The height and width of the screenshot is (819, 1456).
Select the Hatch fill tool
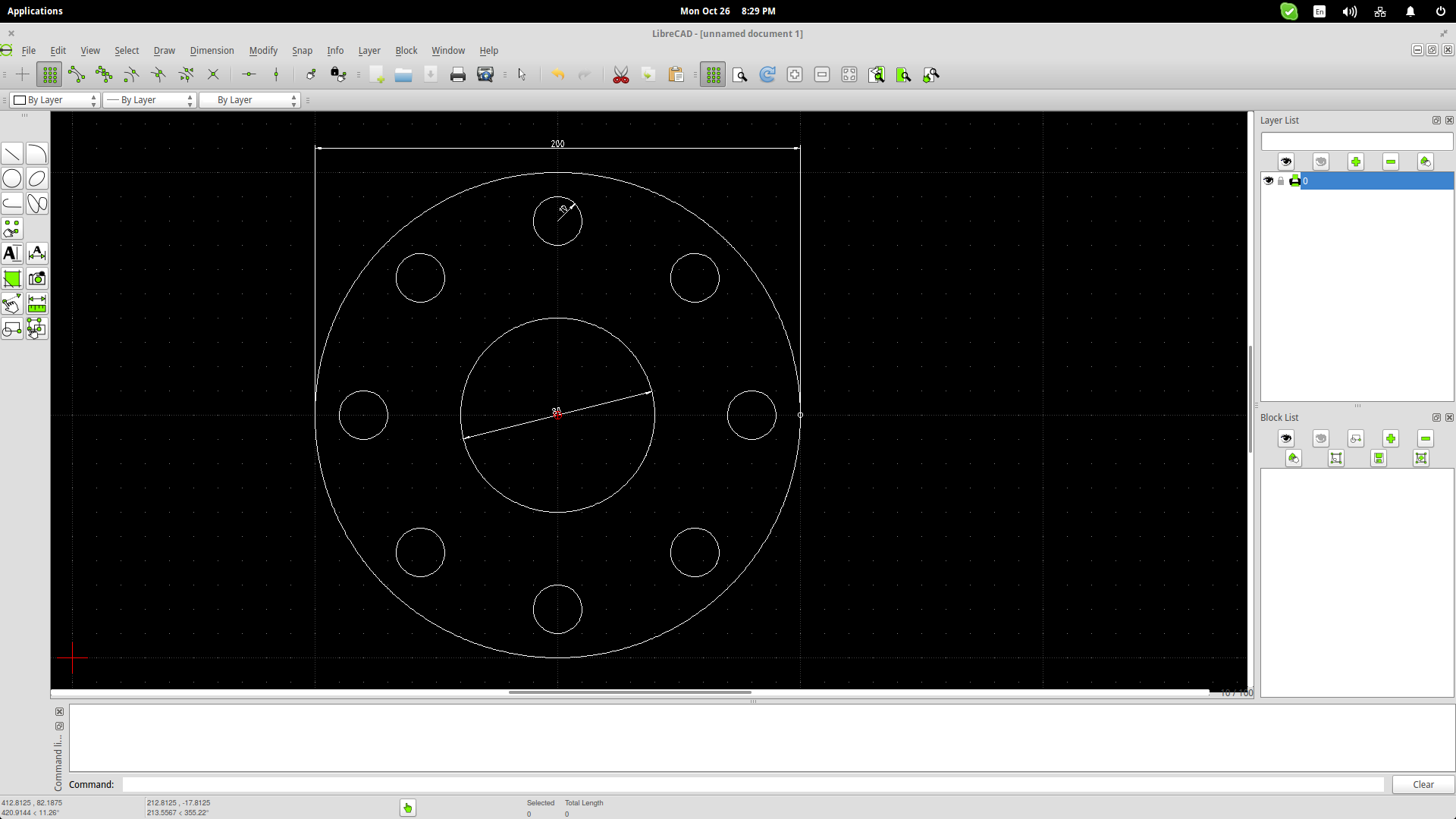12,279
